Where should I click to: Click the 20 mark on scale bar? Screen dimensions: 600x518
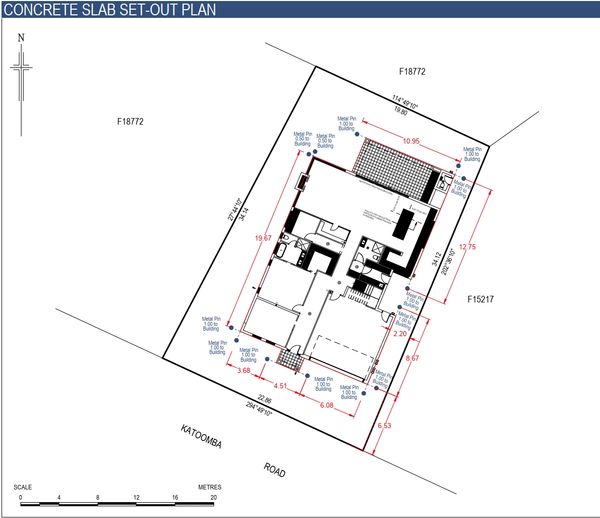[x=214, y=497]
